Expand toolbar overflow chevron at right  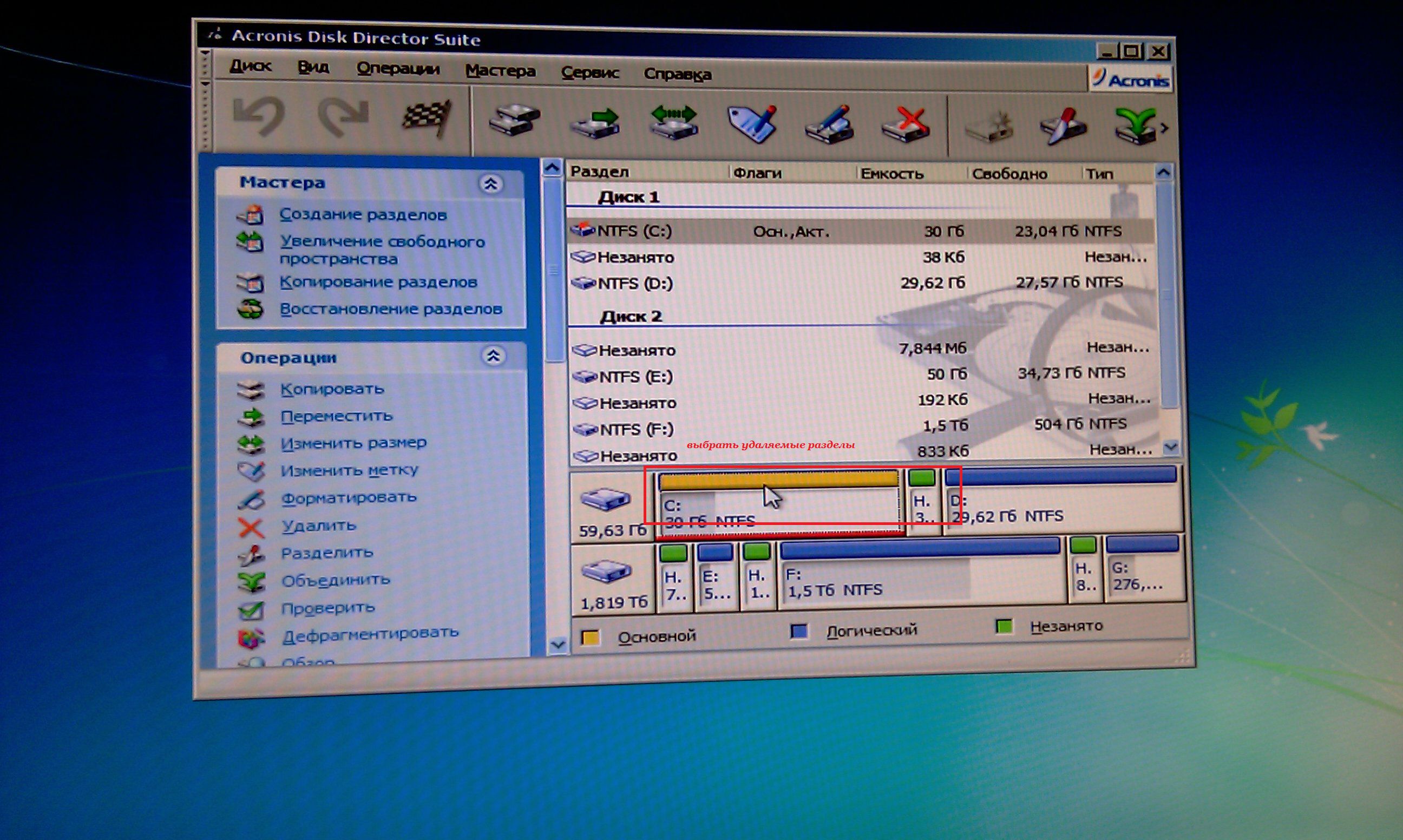point(1164,128)
